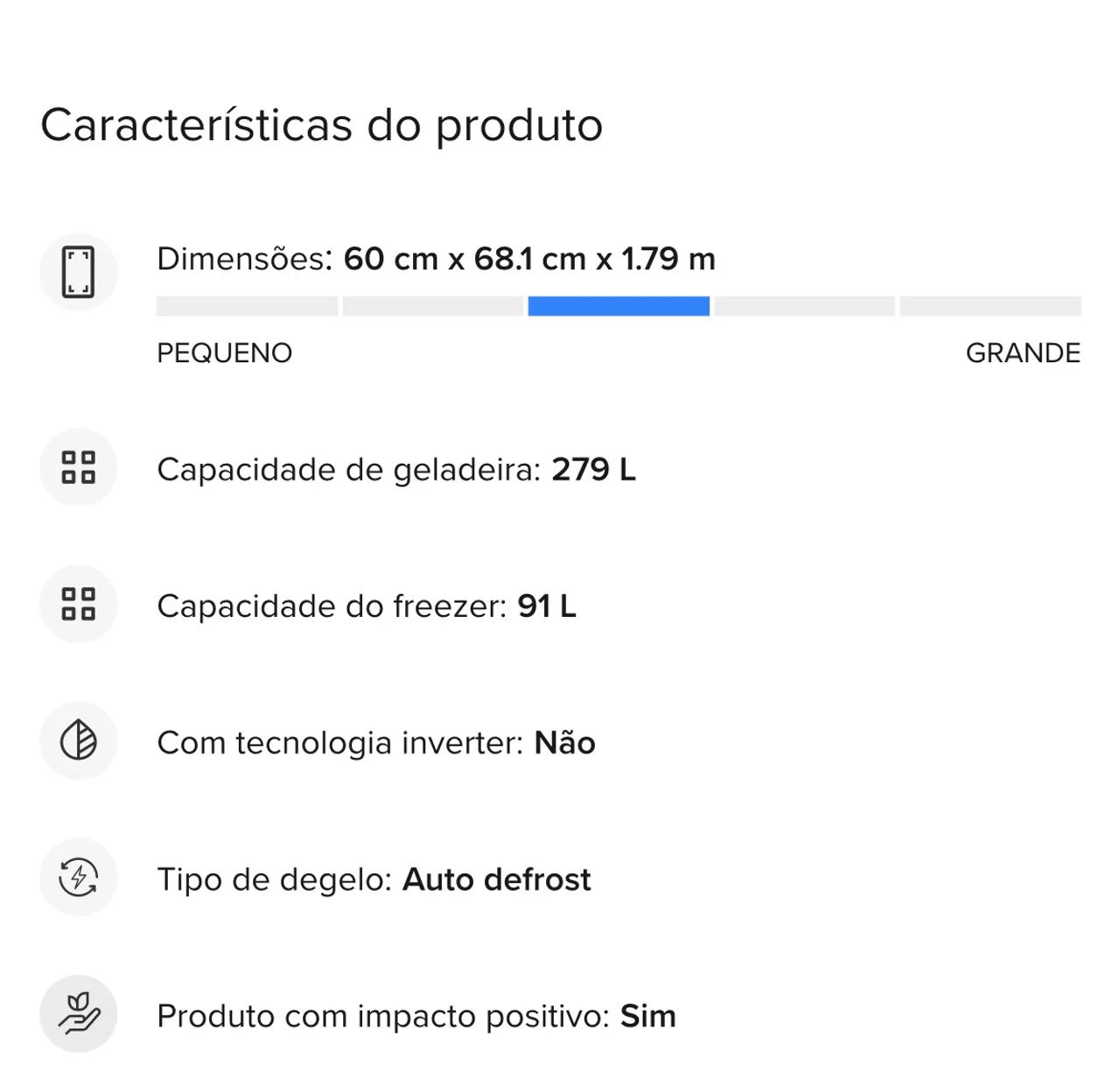Click the leaf icon for inverter technology

78,741
